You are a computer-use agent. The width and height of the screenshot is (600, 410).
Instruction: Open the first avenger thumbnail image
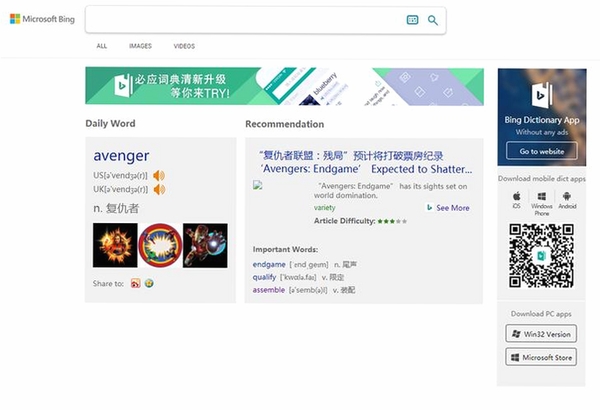point(115,245)
